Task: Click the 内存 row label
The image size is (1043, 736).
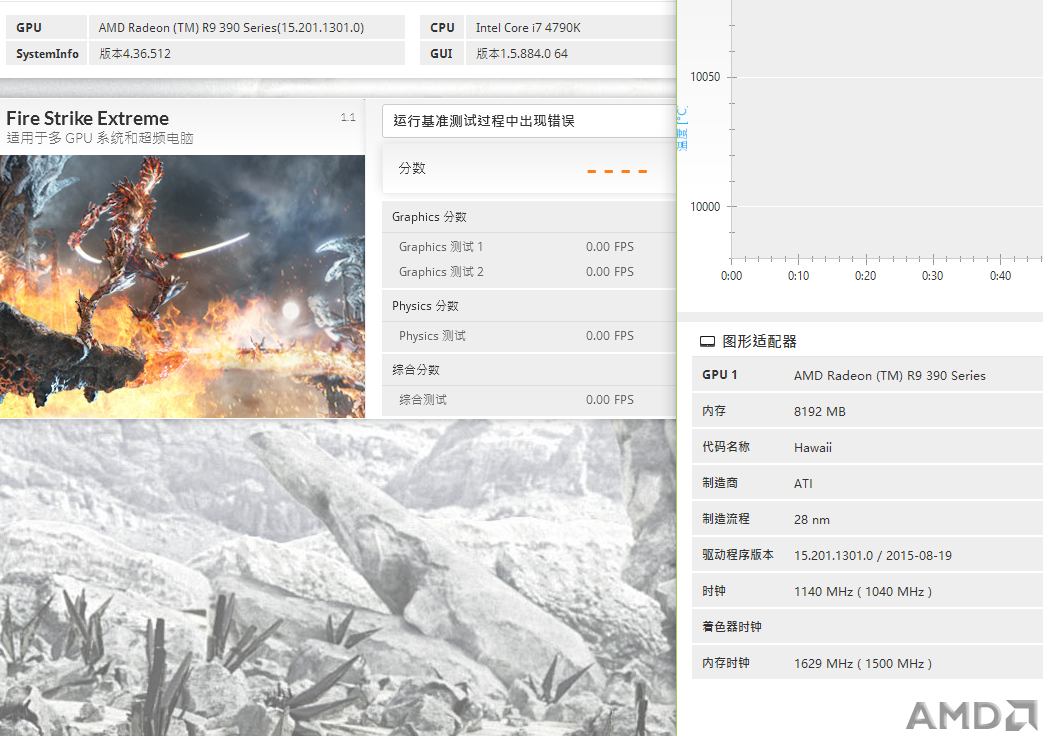Action: (x=714, y=411)
